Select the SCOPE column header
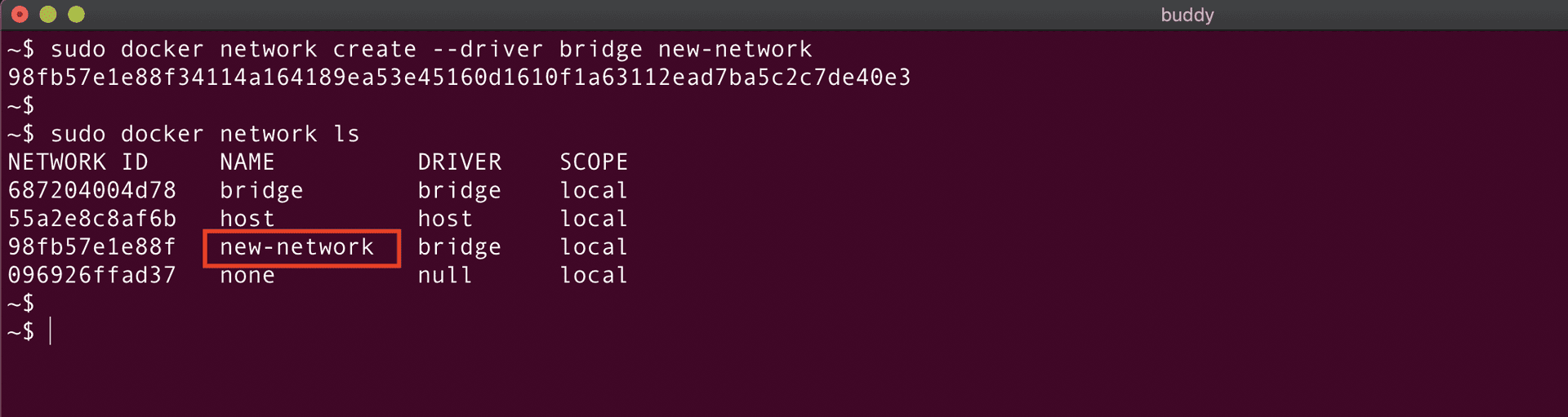Image resolution: width=1568 pixels, height=417 pixels. tap(594, 162)
